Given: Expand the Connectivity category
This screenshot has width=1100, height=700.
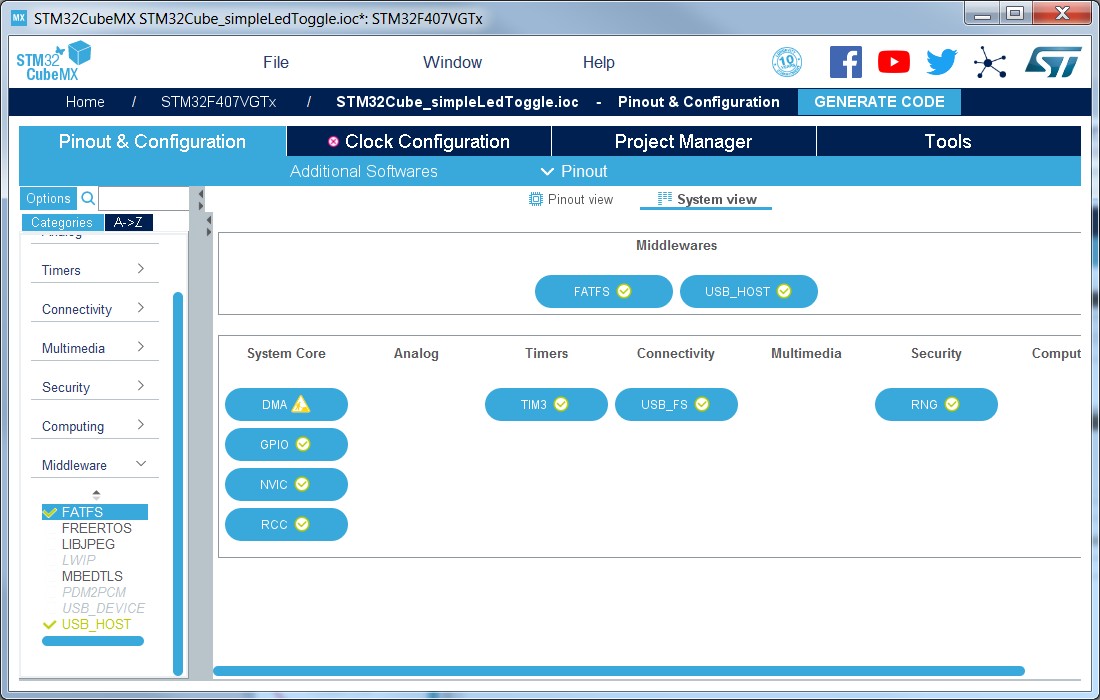Looking at the screenshot, I should tap(140, 308).
